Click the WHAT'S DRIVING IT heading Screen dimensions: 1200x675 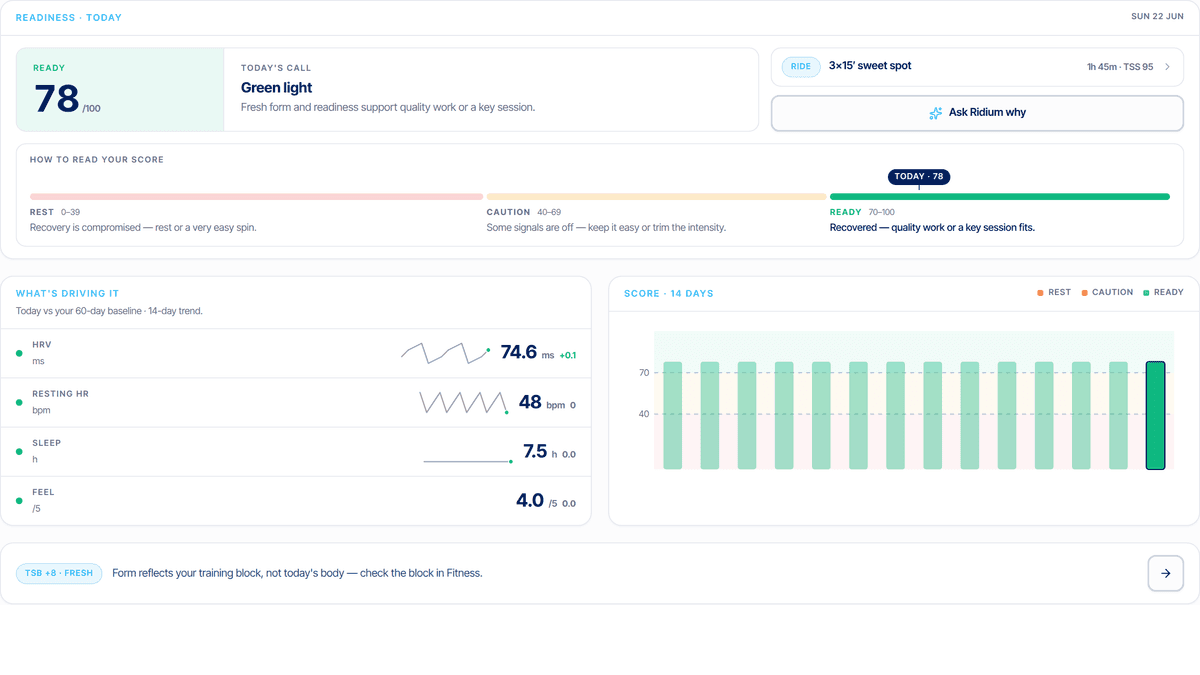pos(68,293)
